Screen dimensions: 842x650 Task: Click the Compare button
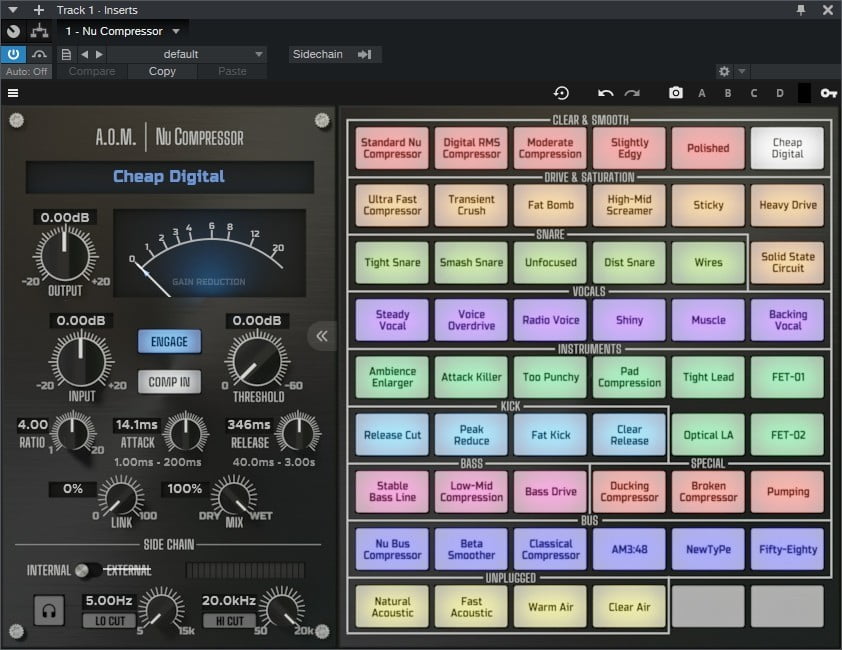[92, 71]
